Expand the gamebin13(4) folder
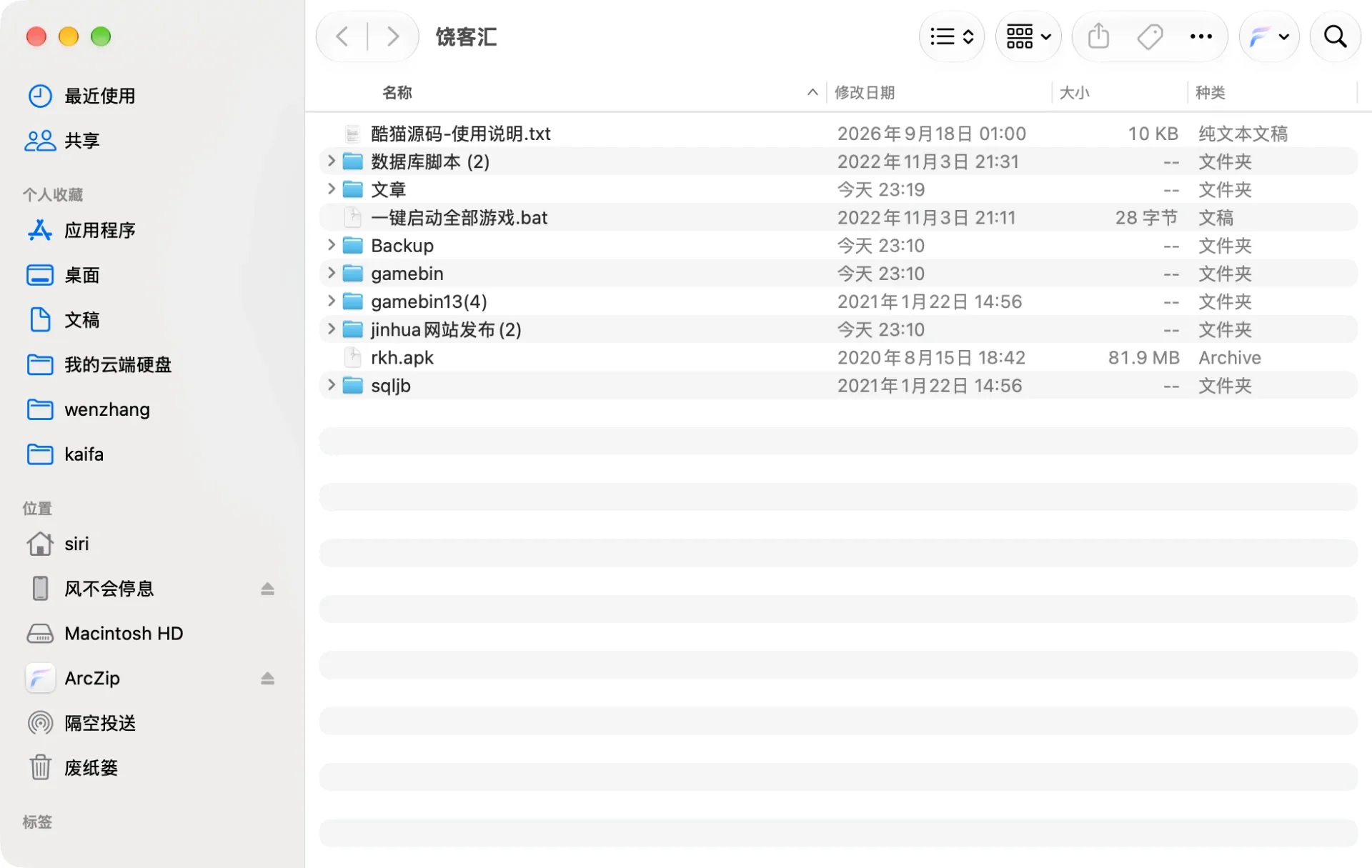 [x=331, y=301]
